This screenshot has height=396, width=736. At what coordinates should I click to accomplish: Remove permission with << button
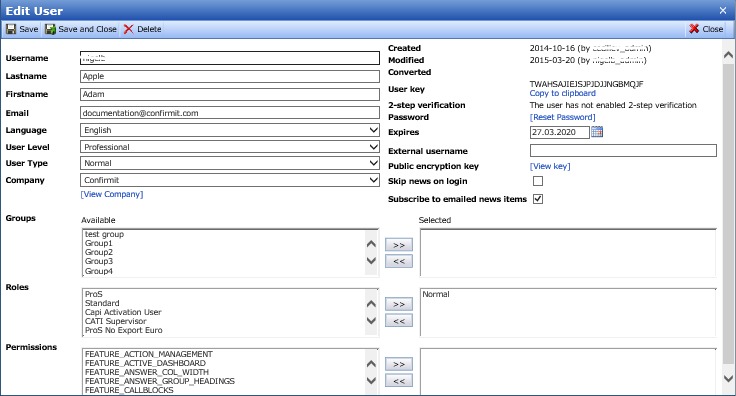pos(399,381)
